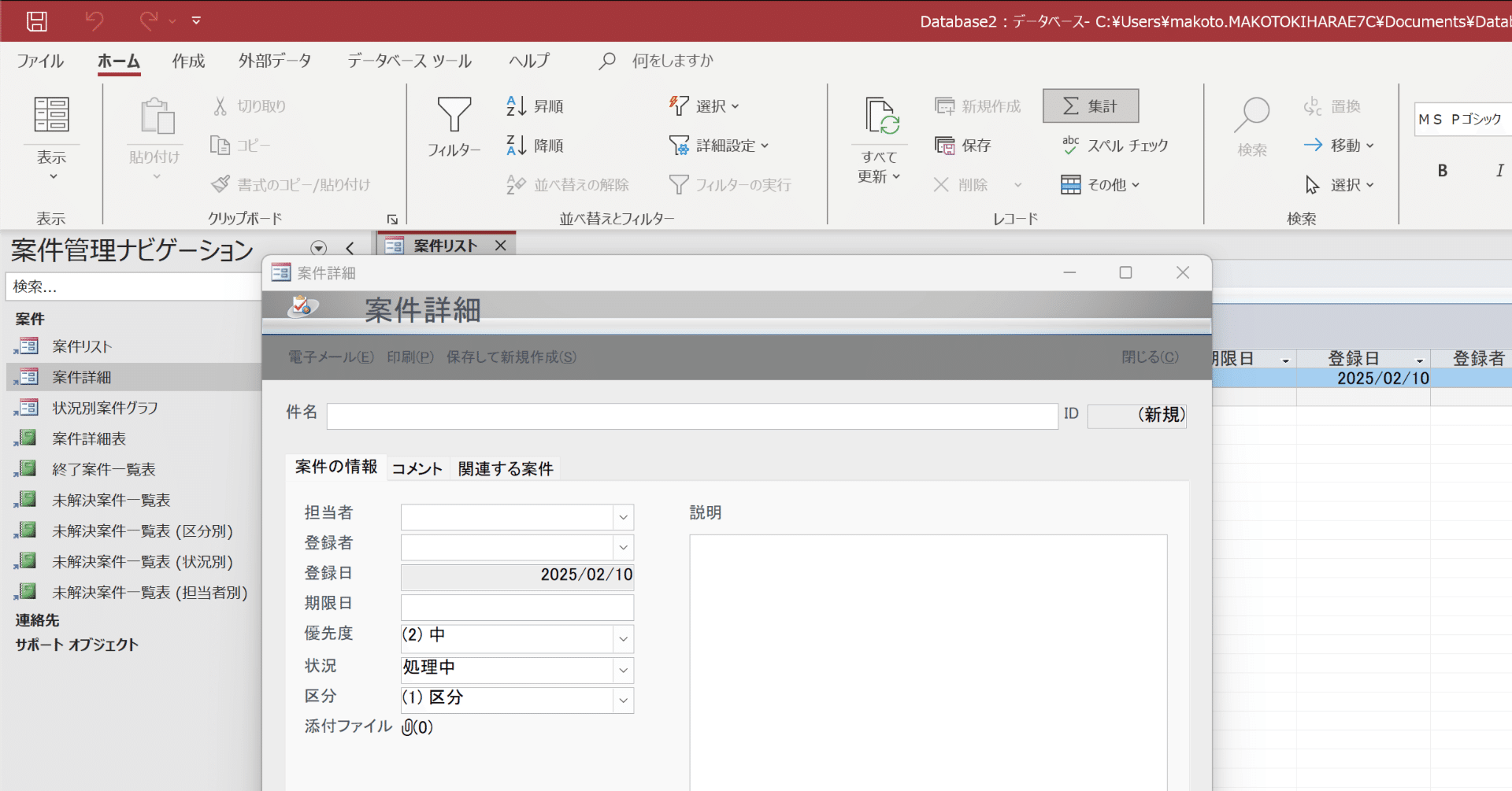Sort descending with the 降順 icon
The height and width of the screenshot is (791, 1512).
535,145
